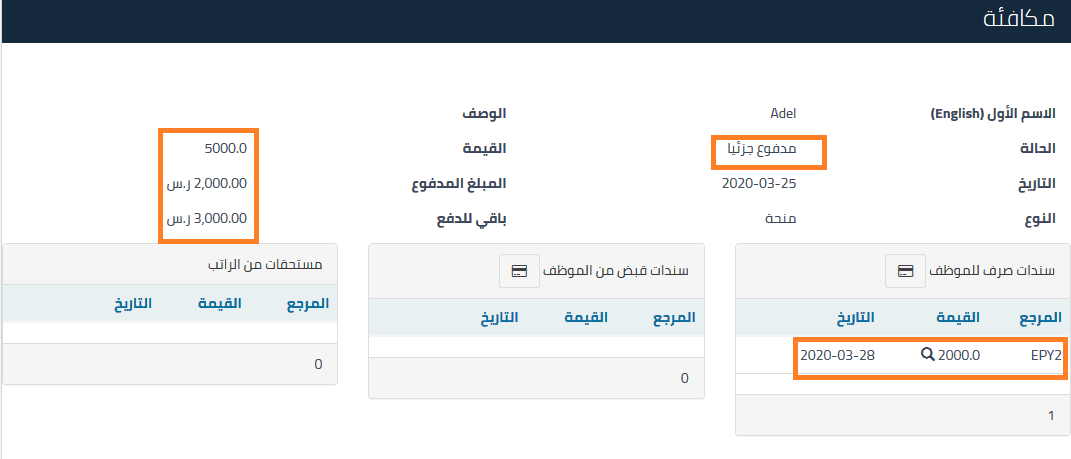Click the magnifier icon next to 2000.0

coord(928,355)
